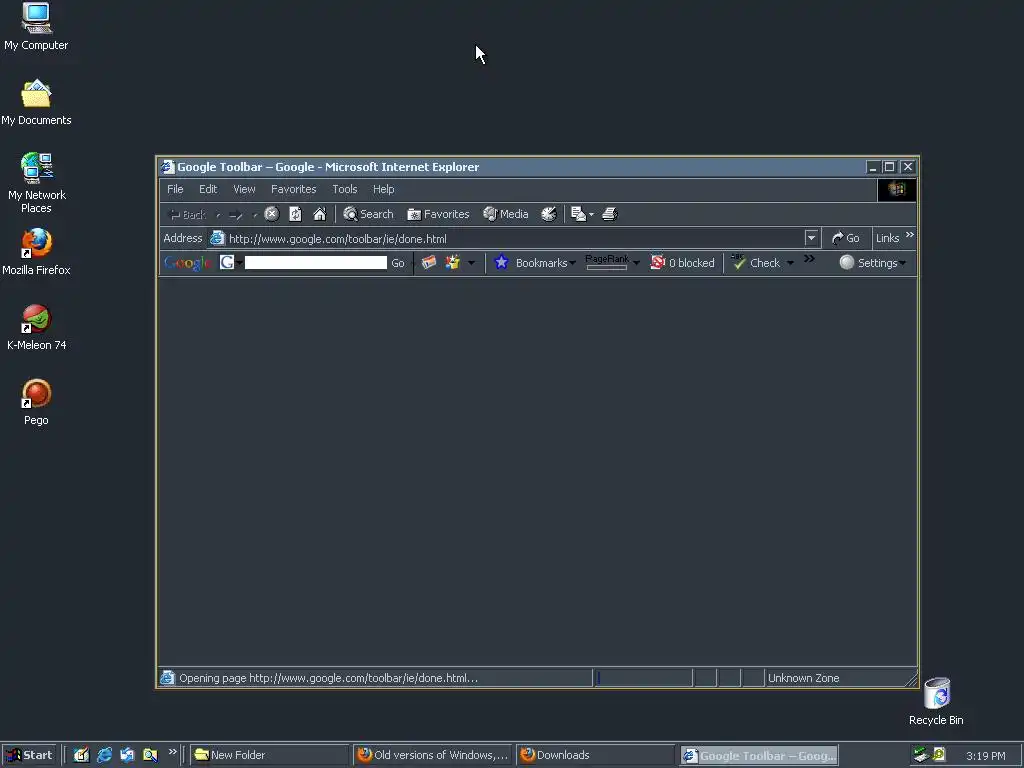Select the My Documents desktop icon
Screen dimensions: 1024x768
[x=36, y=103]
